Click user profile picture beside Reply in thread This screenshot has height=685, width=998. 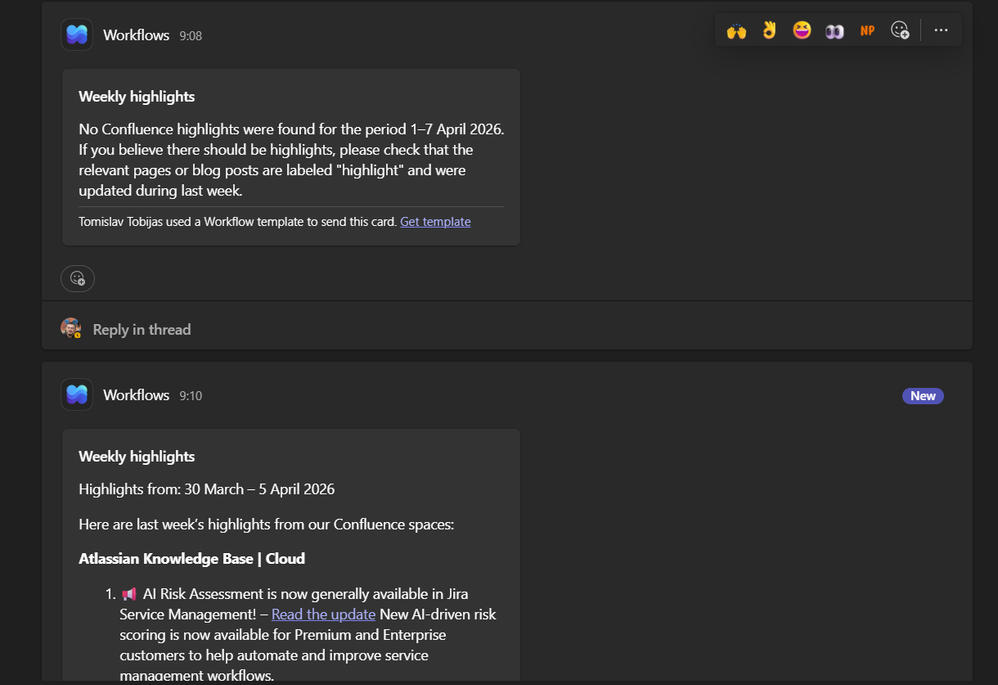tap(71, 328)
